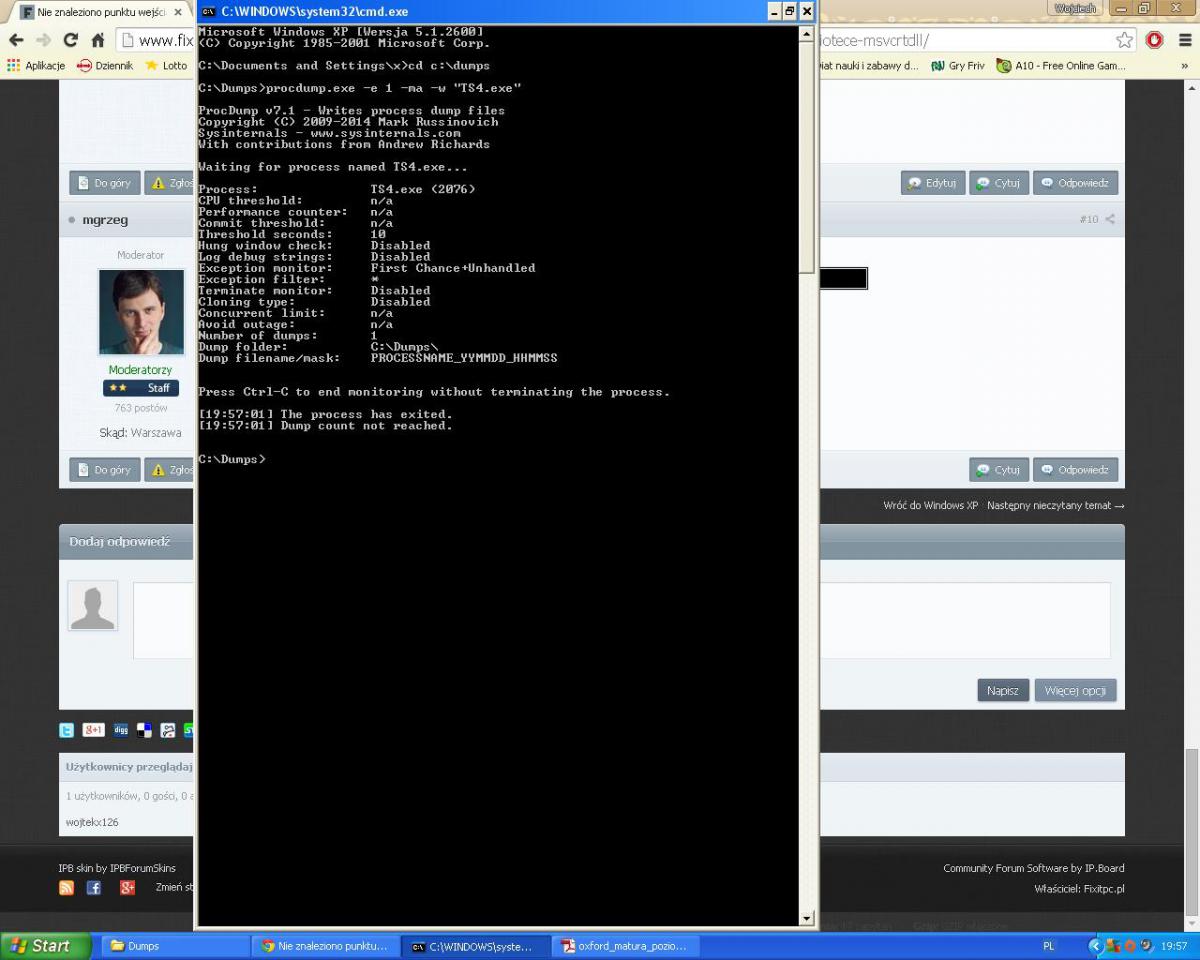Share via the Digg icon

pos(121,730)
